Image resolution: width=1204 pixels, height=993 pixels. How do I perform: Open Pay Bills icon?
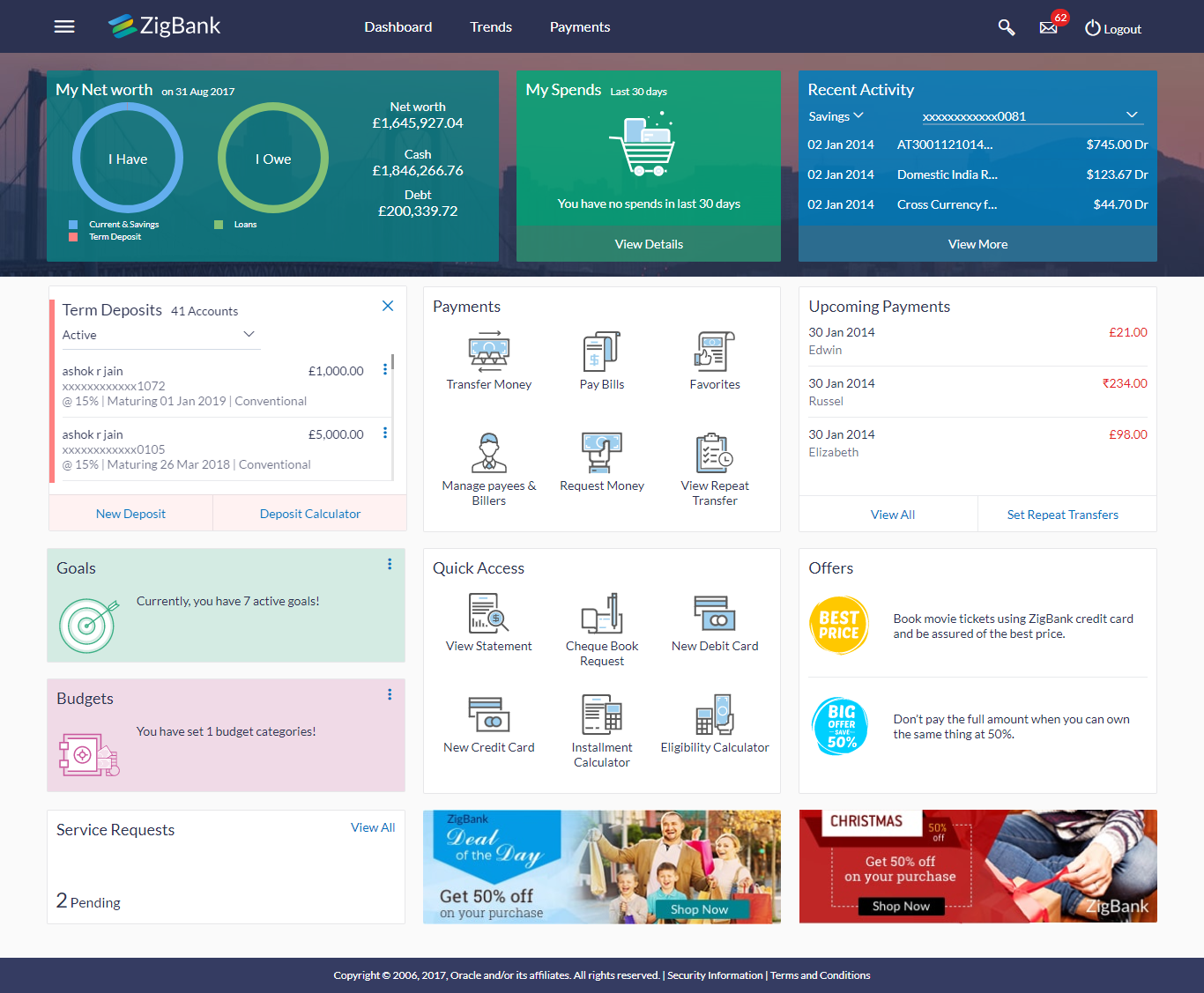(602, 351)
